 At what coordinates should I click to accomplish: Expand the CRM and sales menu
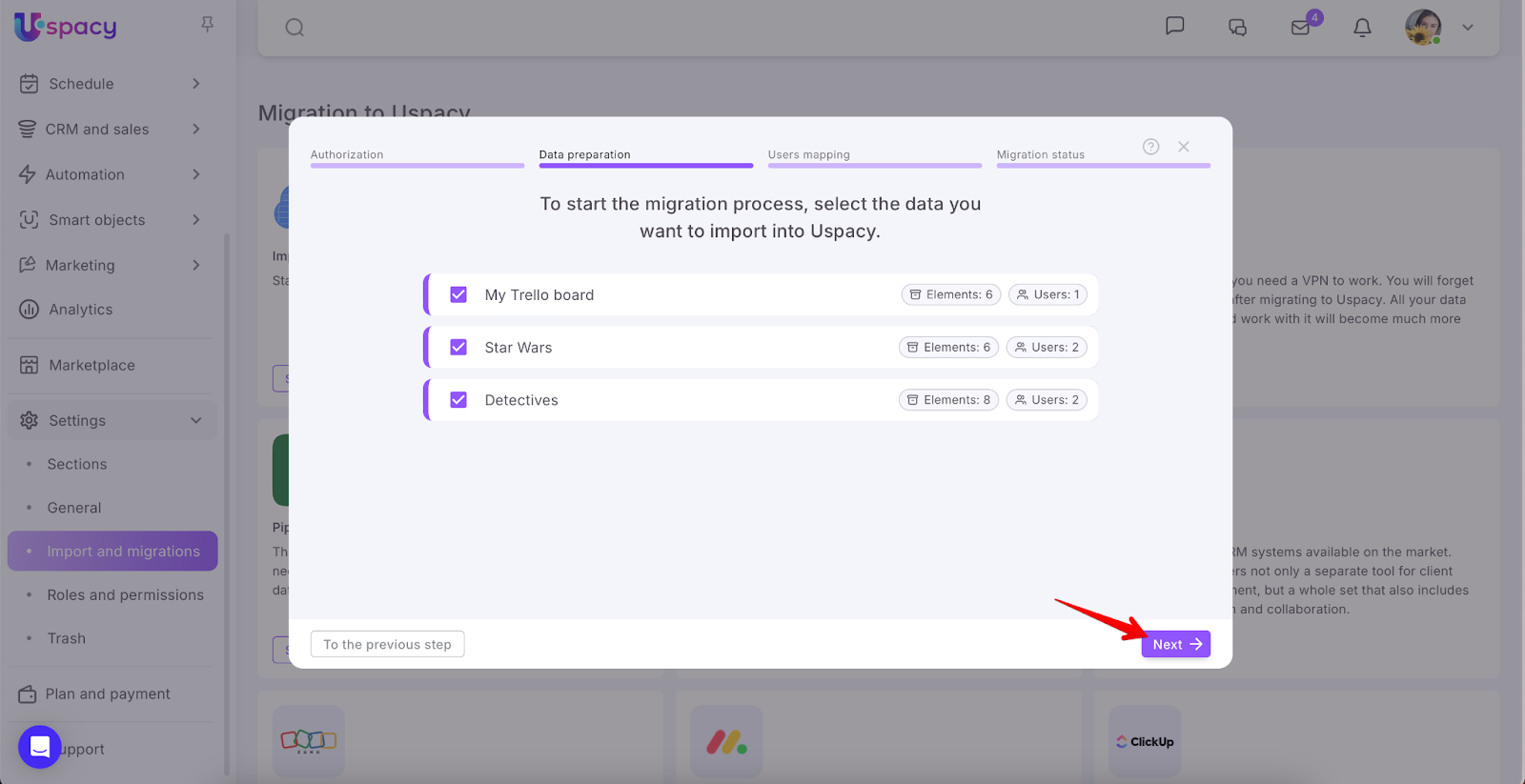[x=195, y=130]
